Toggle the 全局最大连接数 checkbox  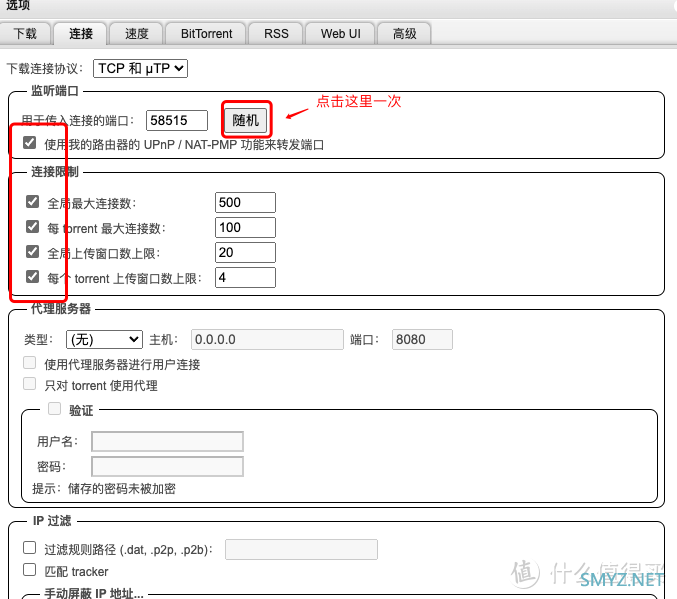pos(32,202)
